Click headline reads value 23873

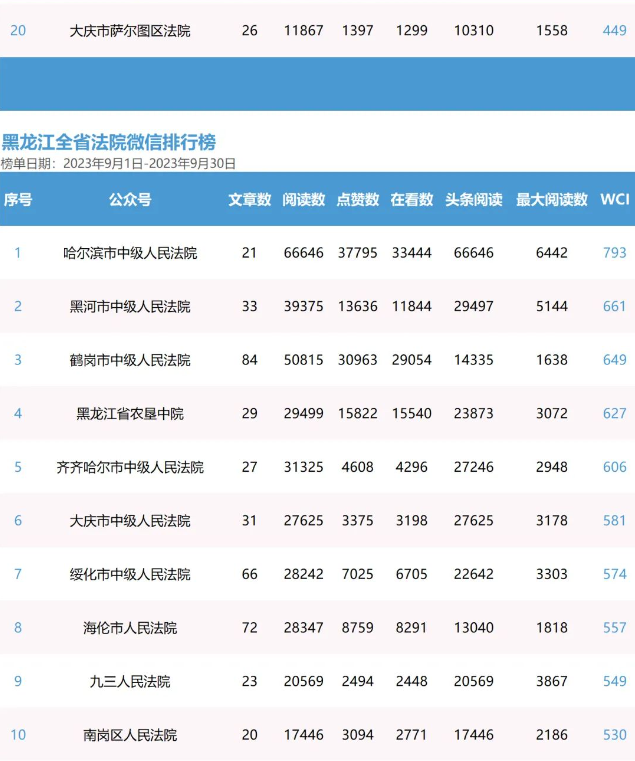pos(473,414)
